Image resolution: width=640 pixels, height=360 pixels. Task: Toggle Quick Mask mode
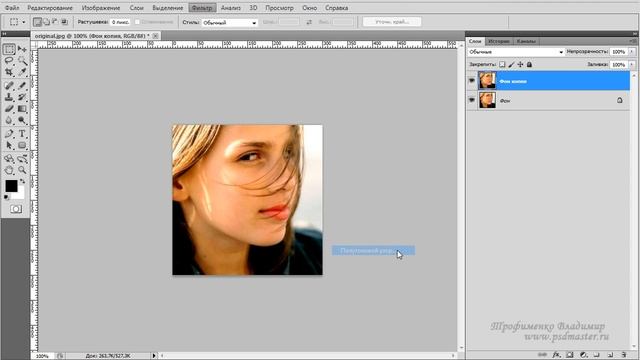coord(16,209)
